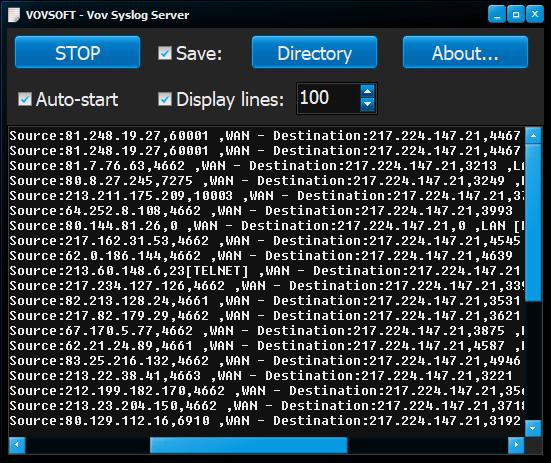551x463 pixels.
Task: Close the Vov Syslog Server window
Action: pos(535,14)
